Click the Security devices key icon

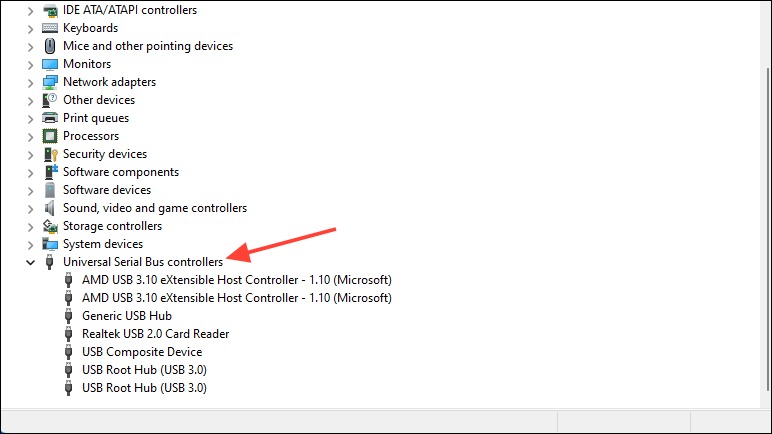pos(50,154)
